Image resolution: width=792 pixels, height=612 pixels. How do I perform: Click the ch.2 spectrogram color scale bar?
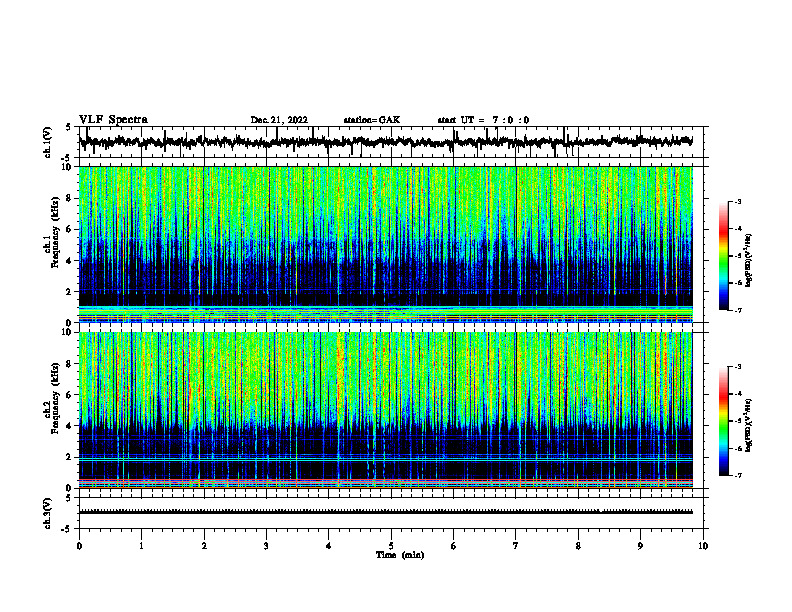click(724, 421)
